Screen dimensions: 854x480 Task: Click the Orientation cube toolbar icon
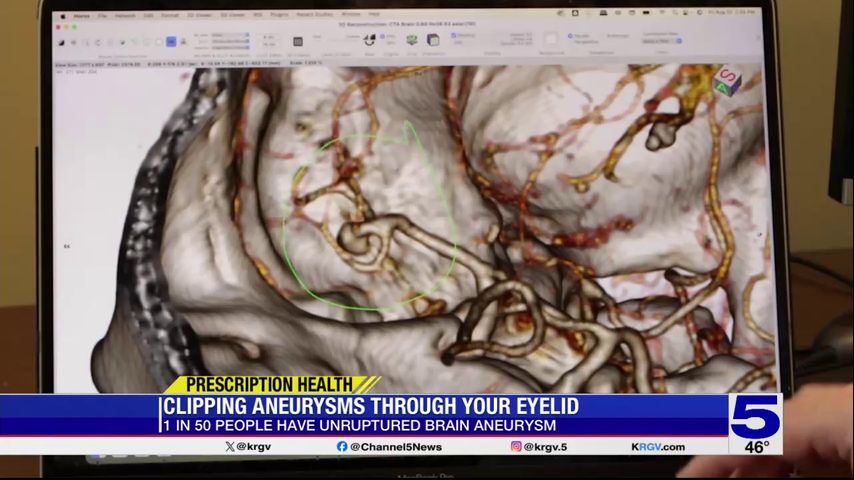click(x=433, y=40)
